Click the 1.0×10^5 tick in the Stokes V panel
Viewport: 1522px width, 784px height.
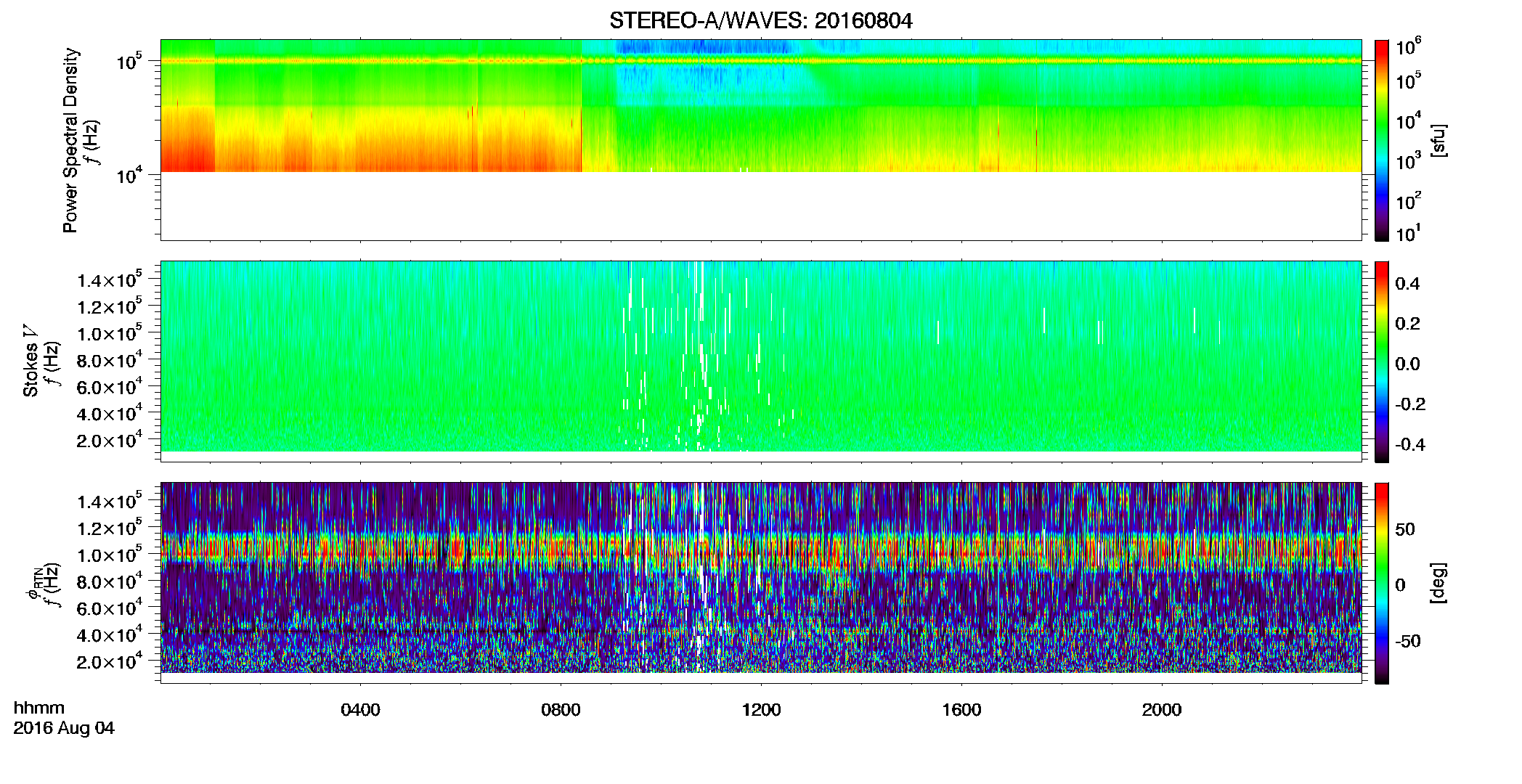109,334
